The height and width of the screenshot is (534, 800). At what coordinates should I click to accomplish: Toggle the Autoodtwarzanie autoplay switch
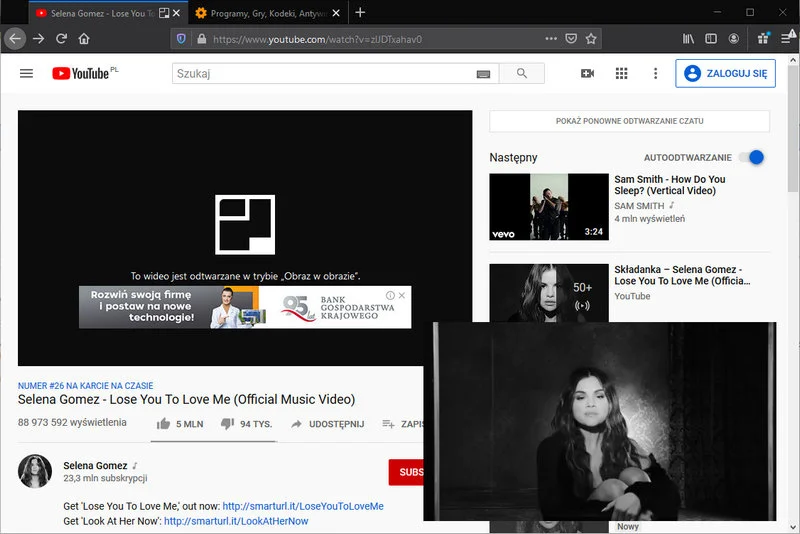pos(751,158)
